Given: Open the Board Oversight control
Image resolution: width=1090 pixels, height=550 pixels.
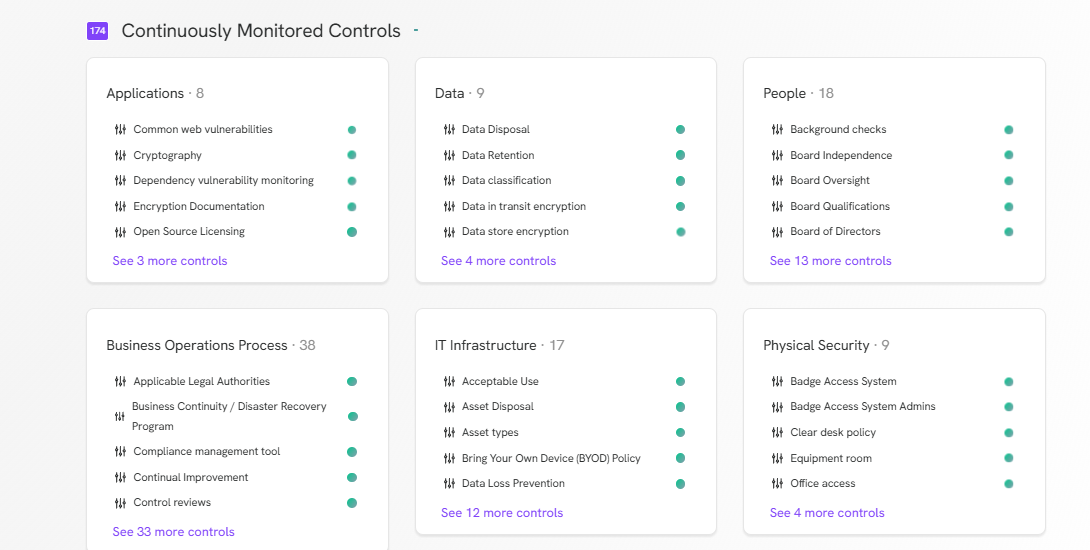Looking at the screenshot, I should [x=830, y=180].
